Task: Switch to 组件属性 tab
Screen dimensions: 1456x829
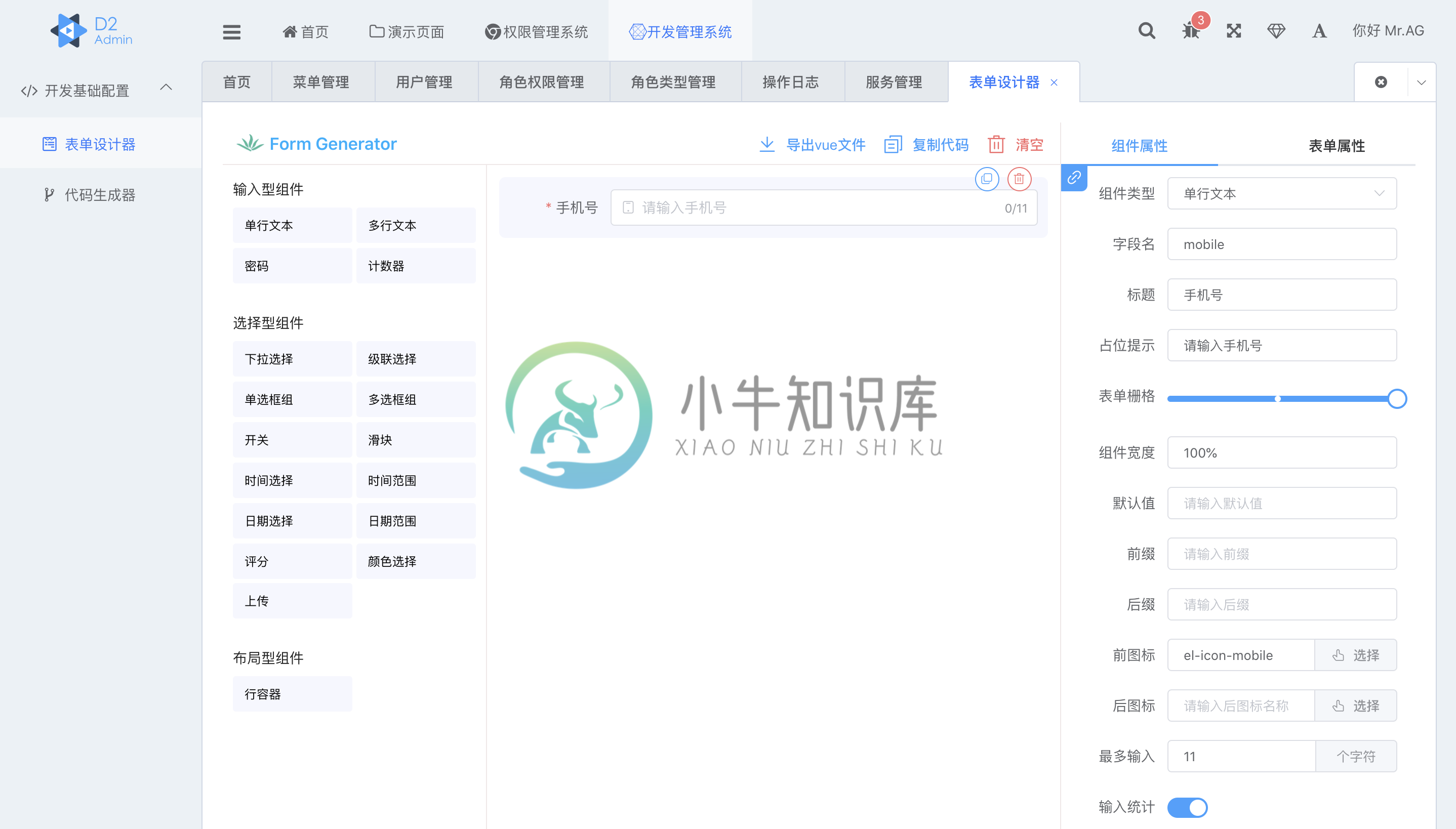Action: [x=1140, y=146]
